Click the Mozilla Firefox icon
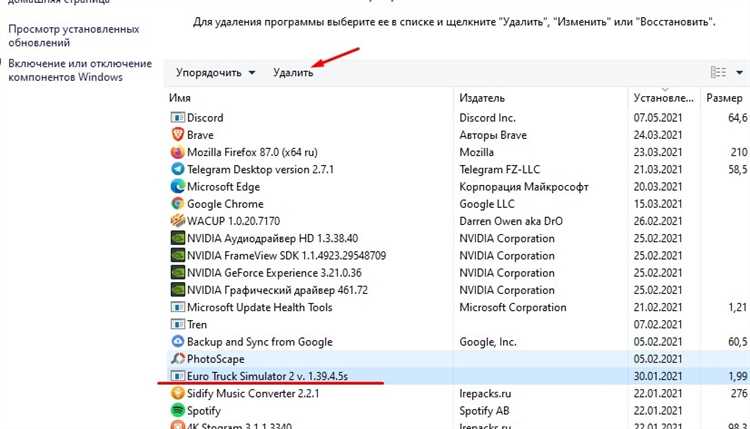 point(177,152)
